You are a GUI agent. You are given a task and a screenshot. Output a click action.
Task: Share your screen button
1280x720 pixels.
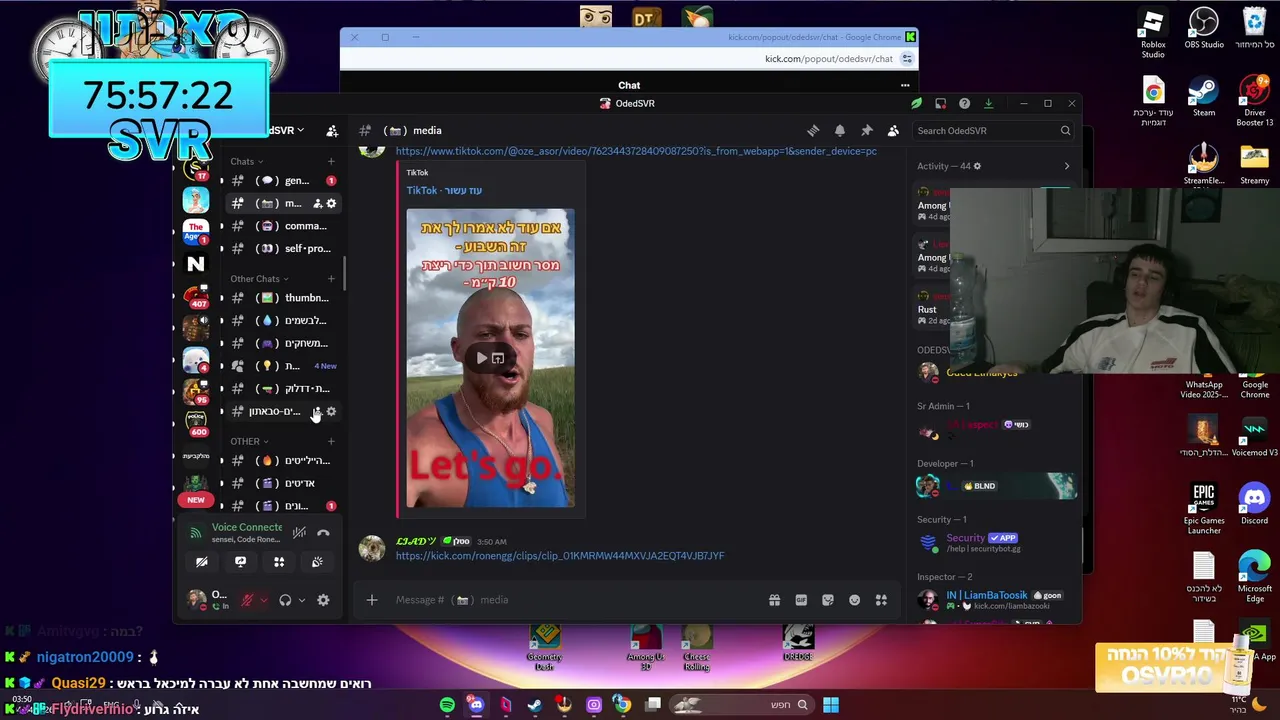pos(240,562)
